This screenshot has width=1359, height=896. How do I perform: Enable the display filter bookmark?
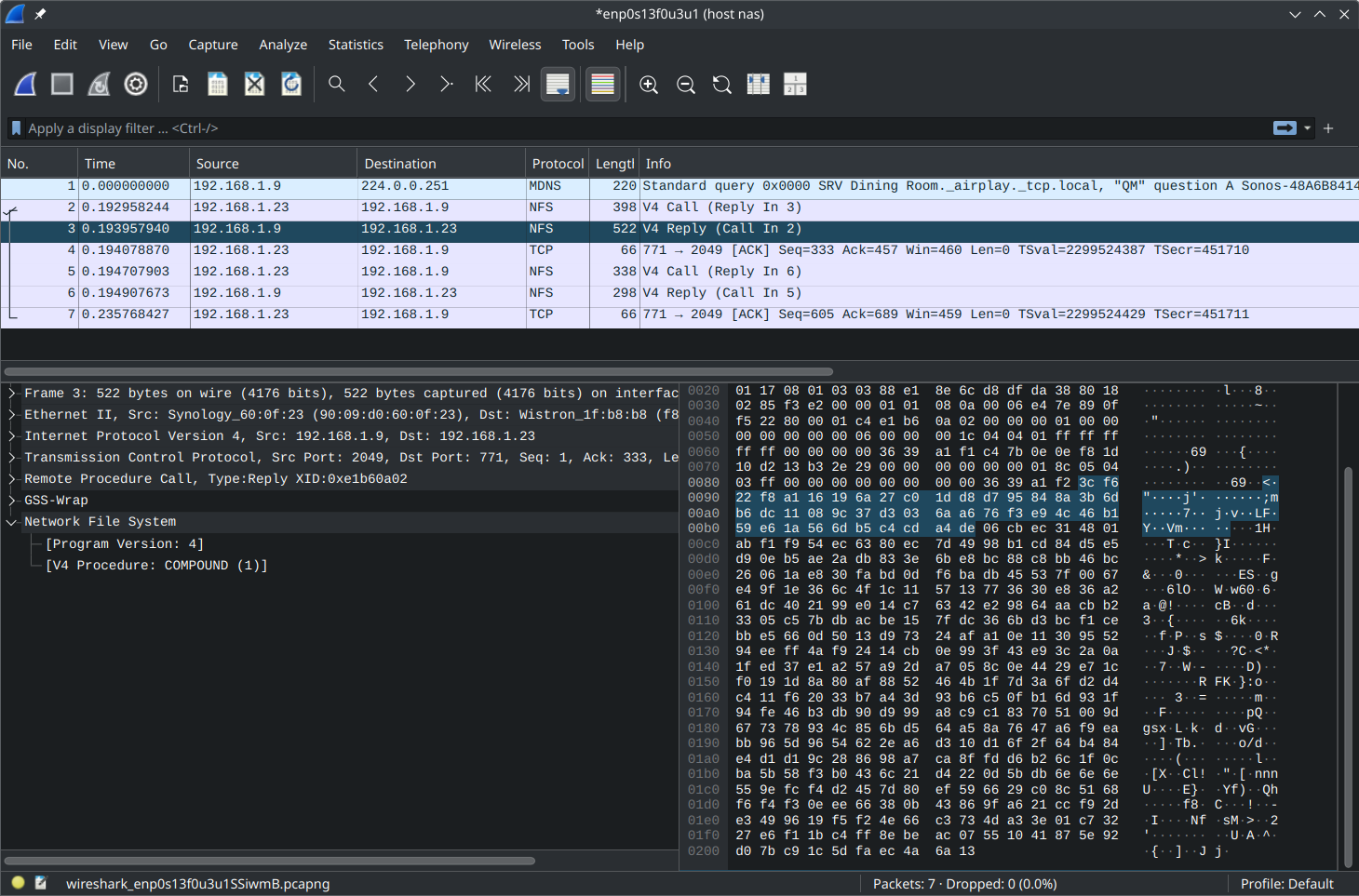click(16, 128)
